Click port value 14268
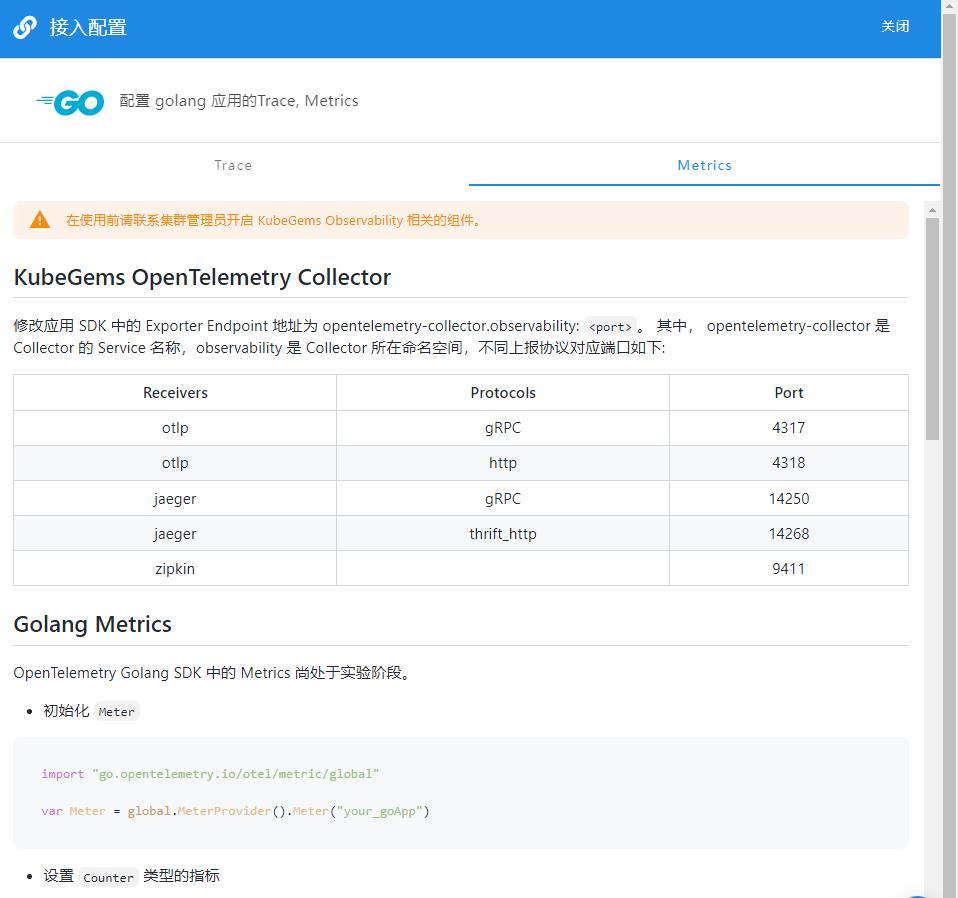 789,533
